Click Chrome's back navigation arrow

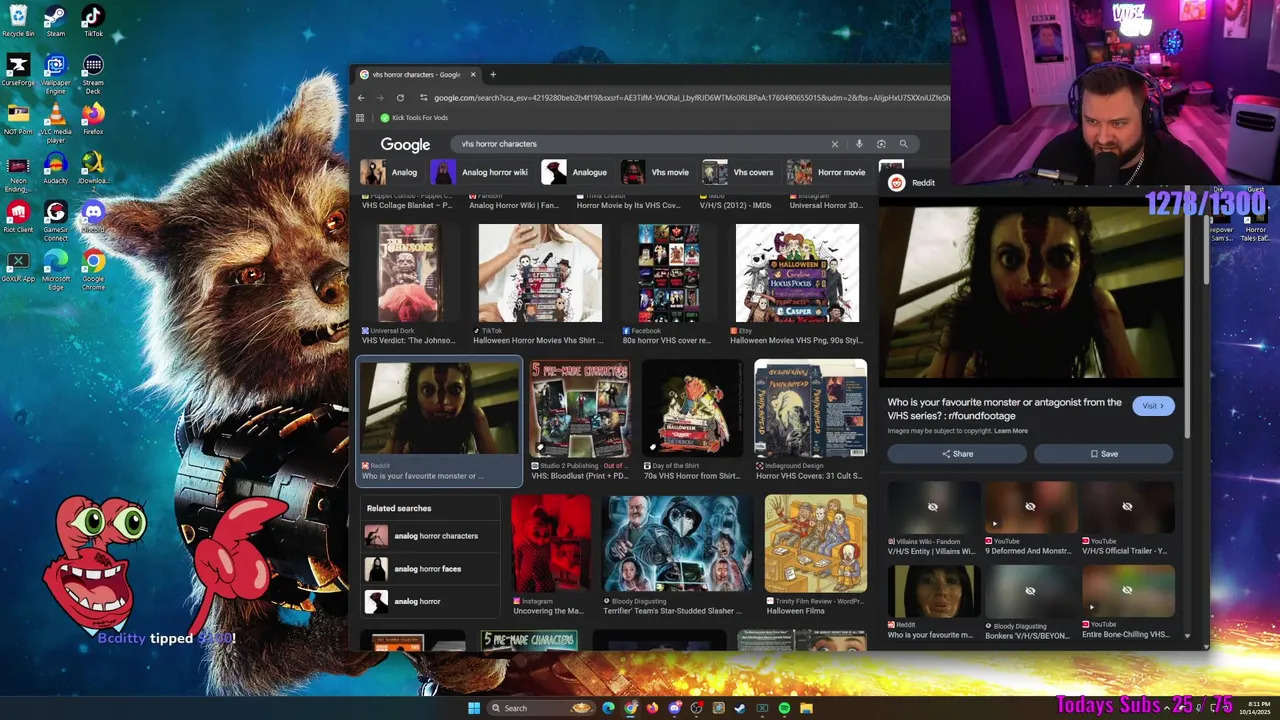click(361, 98)
